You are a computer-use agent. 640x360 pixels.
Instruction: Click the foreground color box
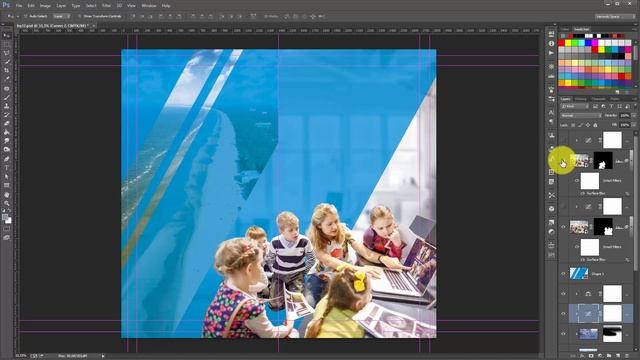(4, 218)
